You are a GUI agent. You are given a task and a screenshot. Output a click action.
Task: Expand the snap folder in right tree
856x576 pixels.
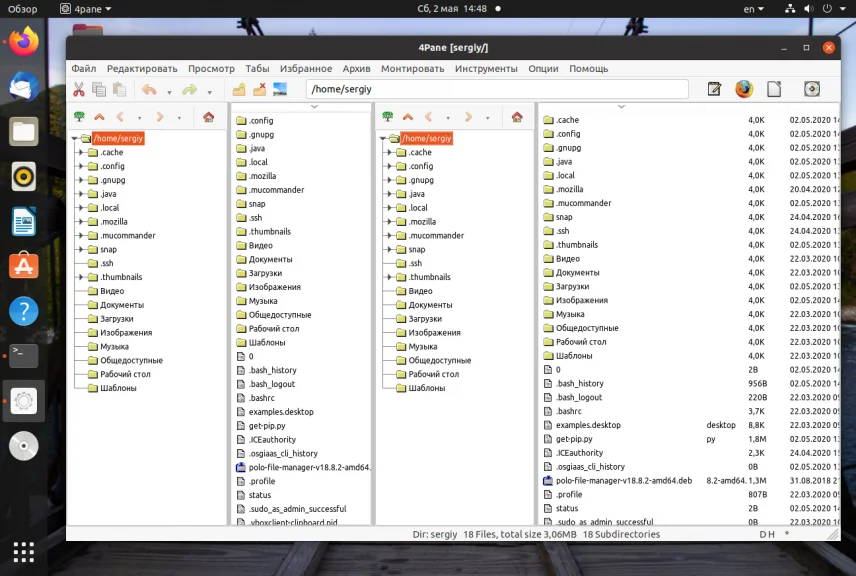pyautogui.click(x=390, y=249)
